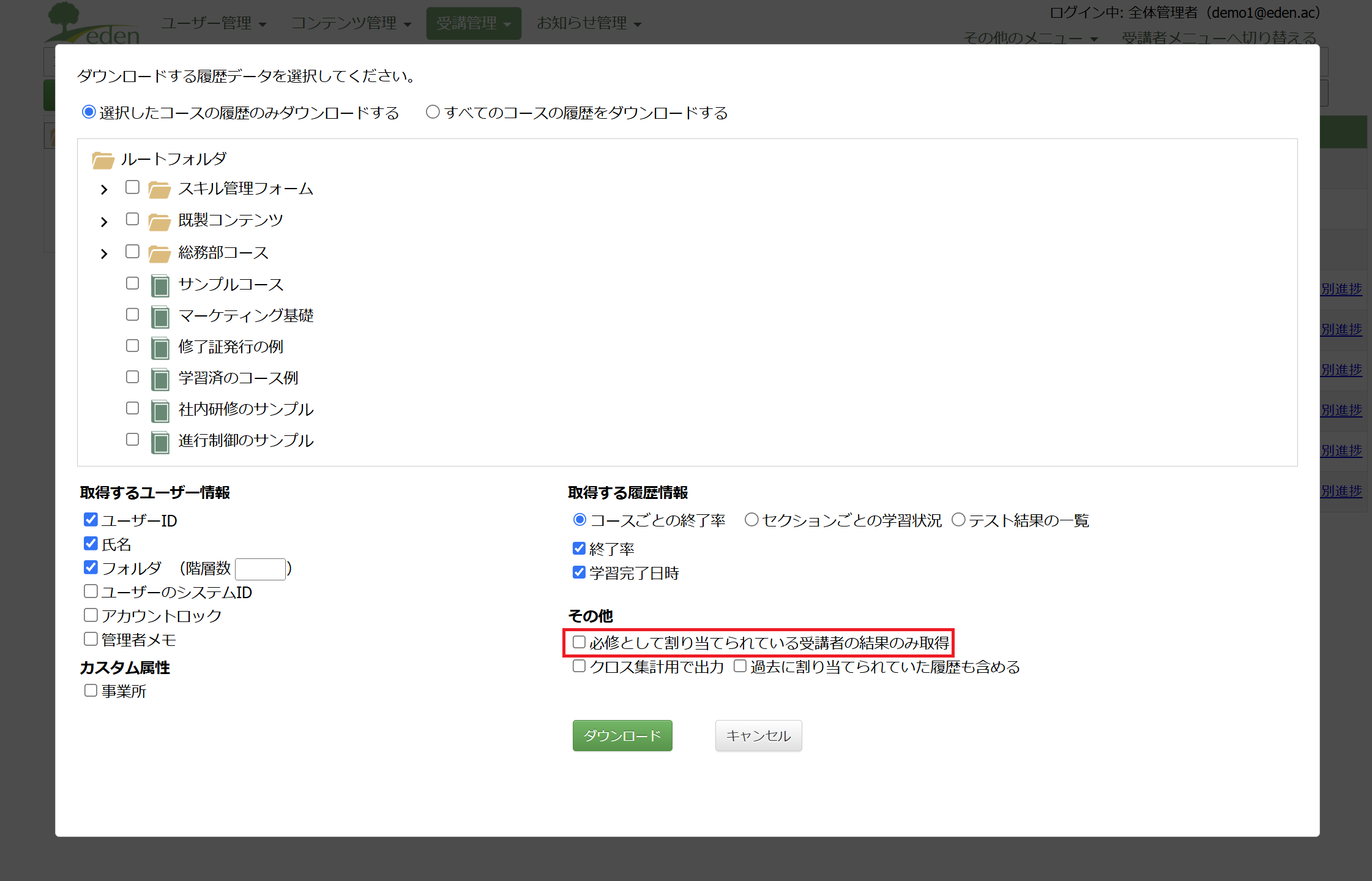Uncheck the ユーザーID checkbox
The image size is (1372, 881).
(91, 520)
